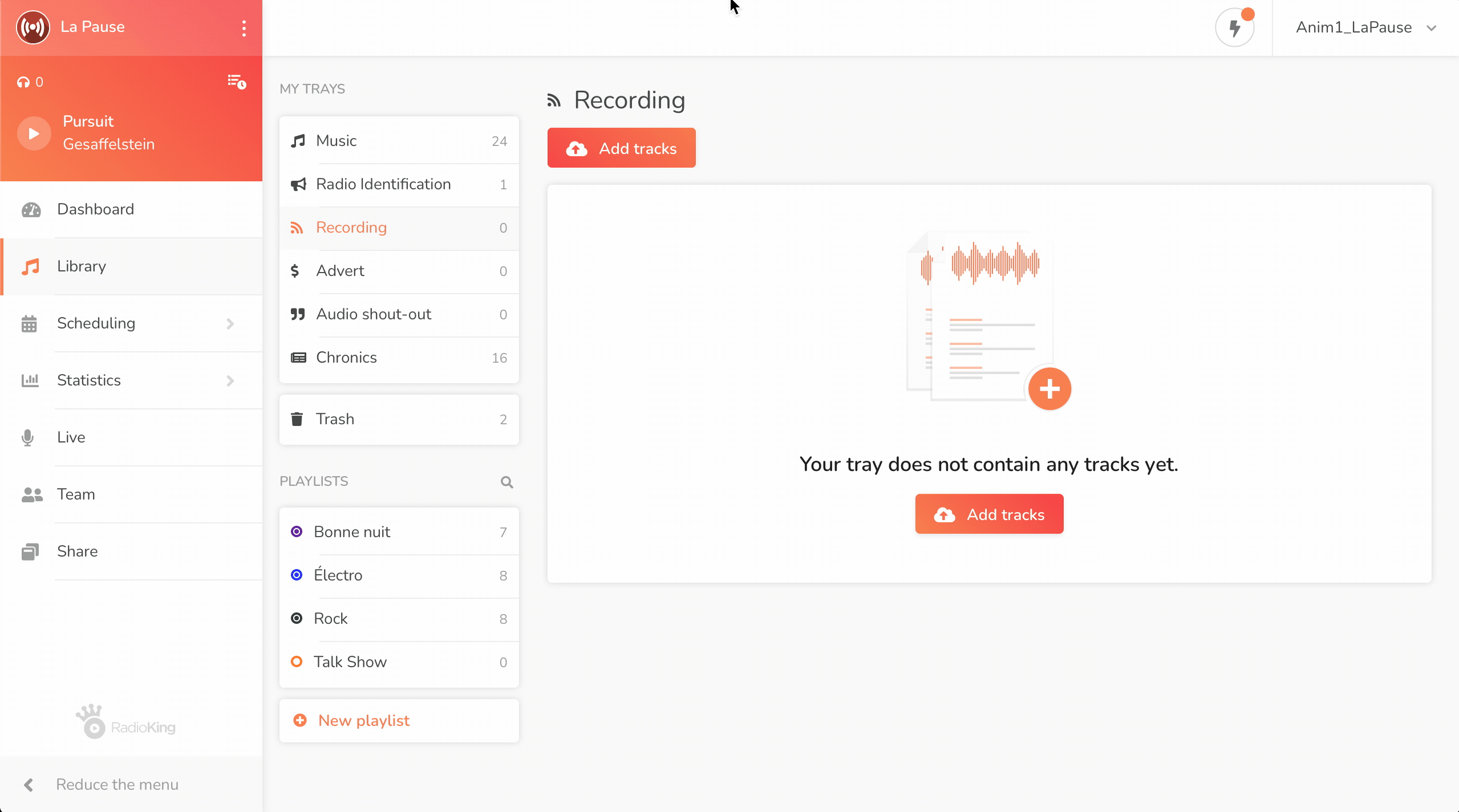Screen dimensions: 1459x812
Task: Select the Recording tray
Action: pos(399,228)
